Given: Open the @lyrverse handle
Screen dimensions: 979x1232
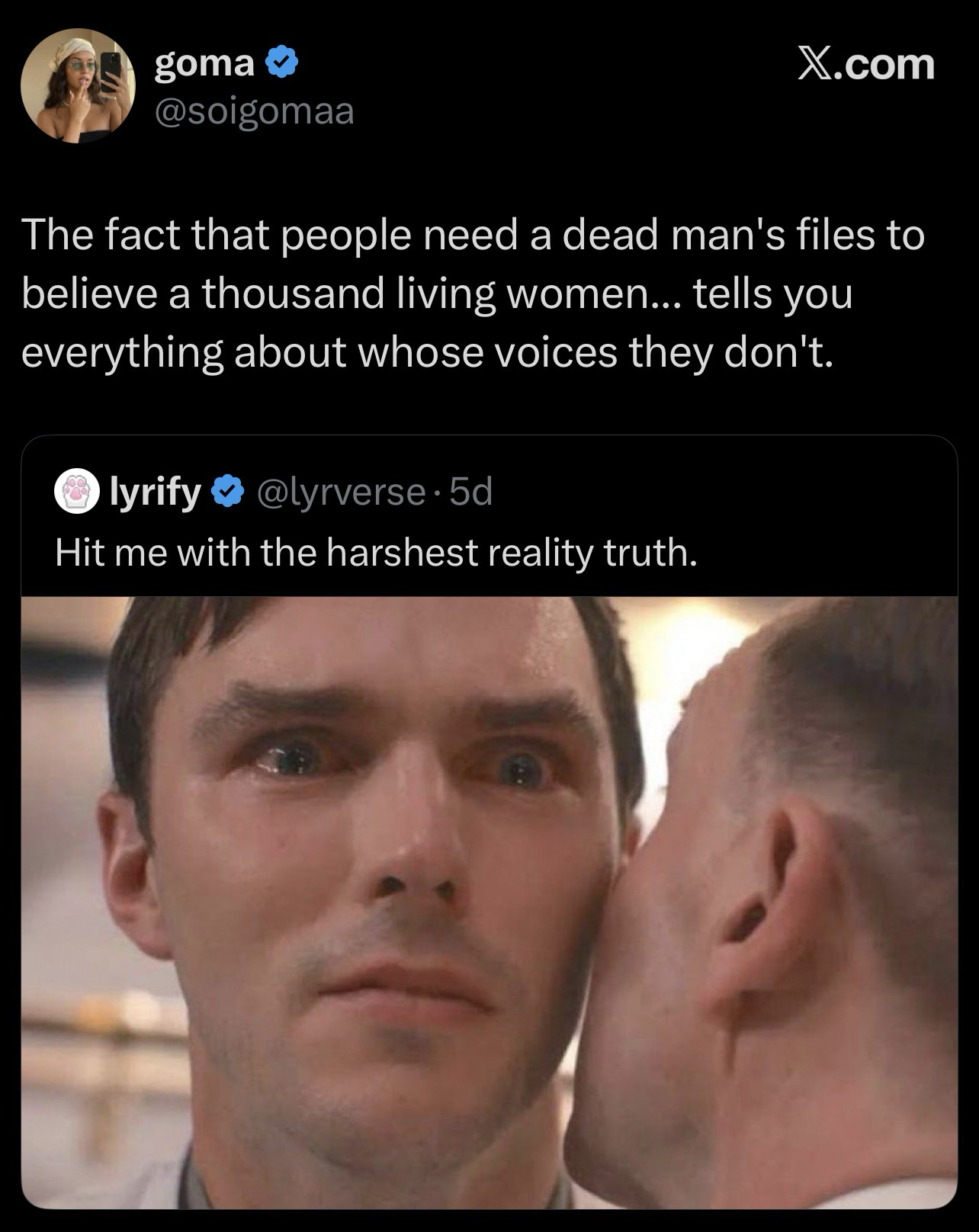Looking at the screenshot, I should coord(342,493).
